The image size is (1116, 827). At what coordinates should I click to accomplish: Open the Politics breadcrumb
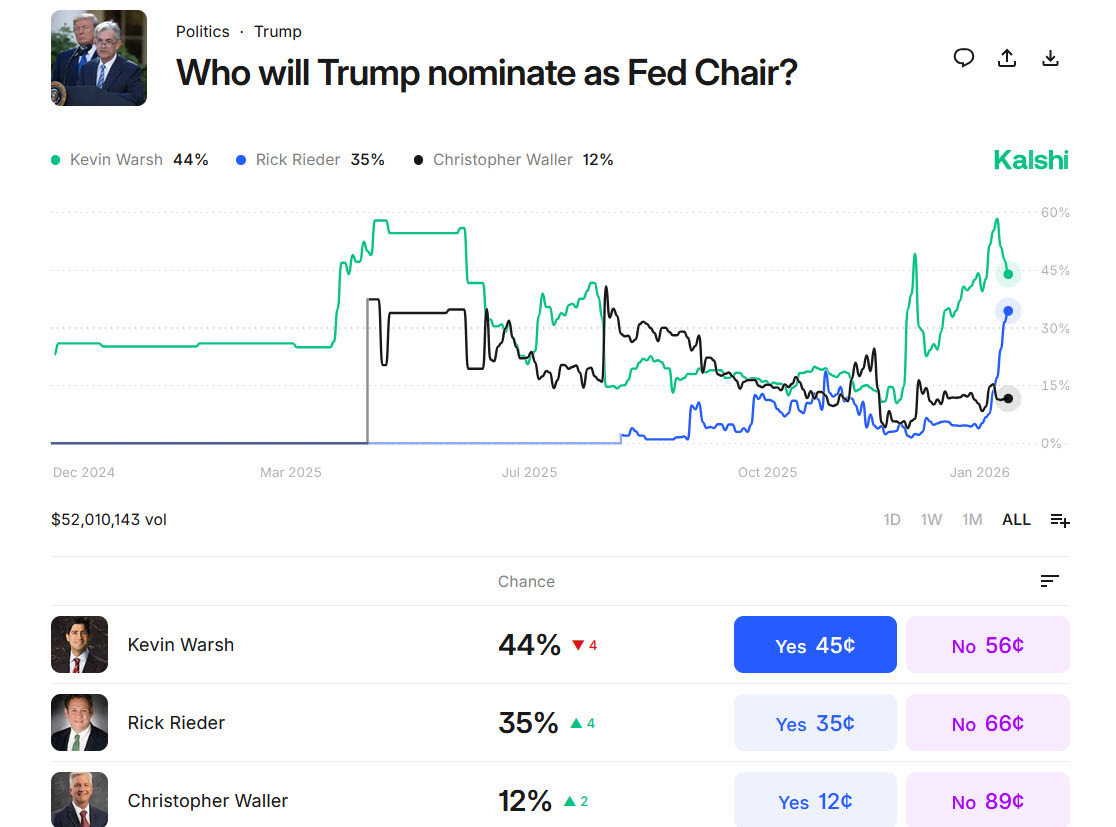(x=203, y=31)
